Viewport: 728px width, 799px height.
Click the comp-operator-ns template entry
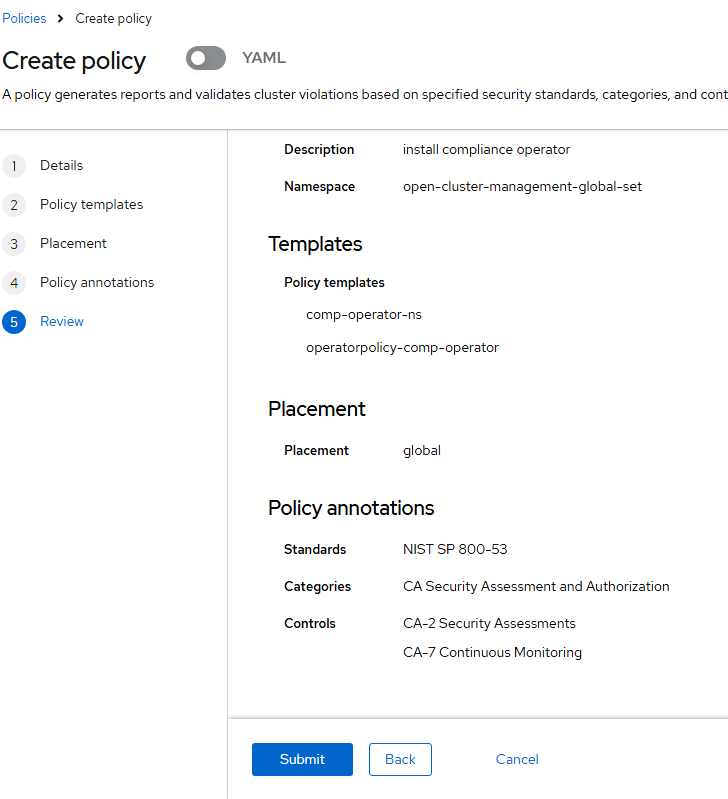364,315
